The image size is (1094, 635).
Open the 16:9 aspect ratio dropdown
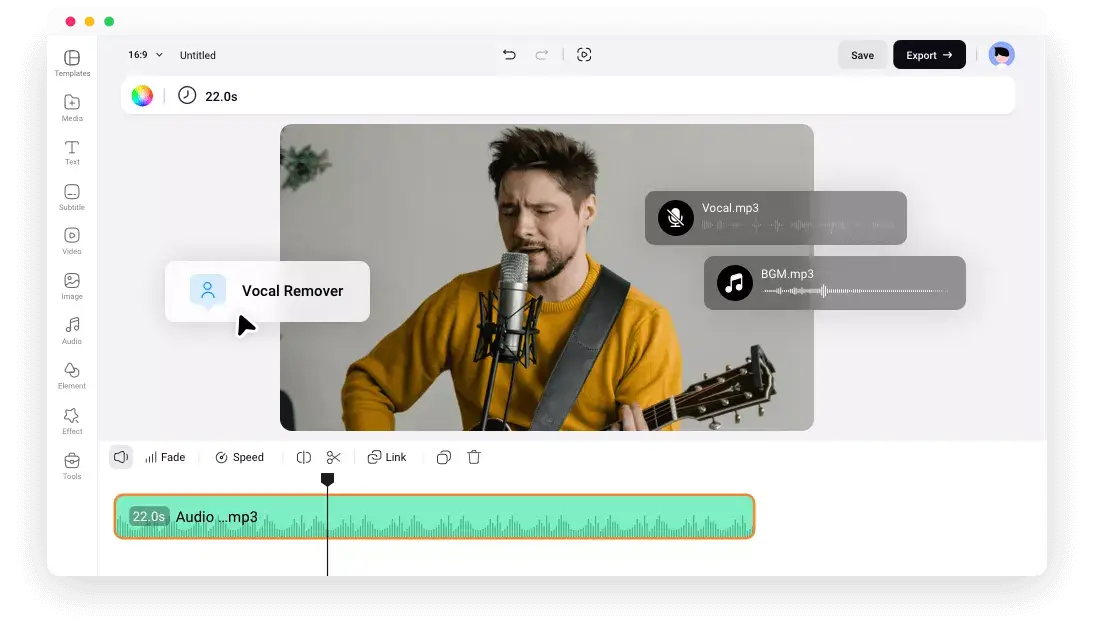[x=145, y=54]
